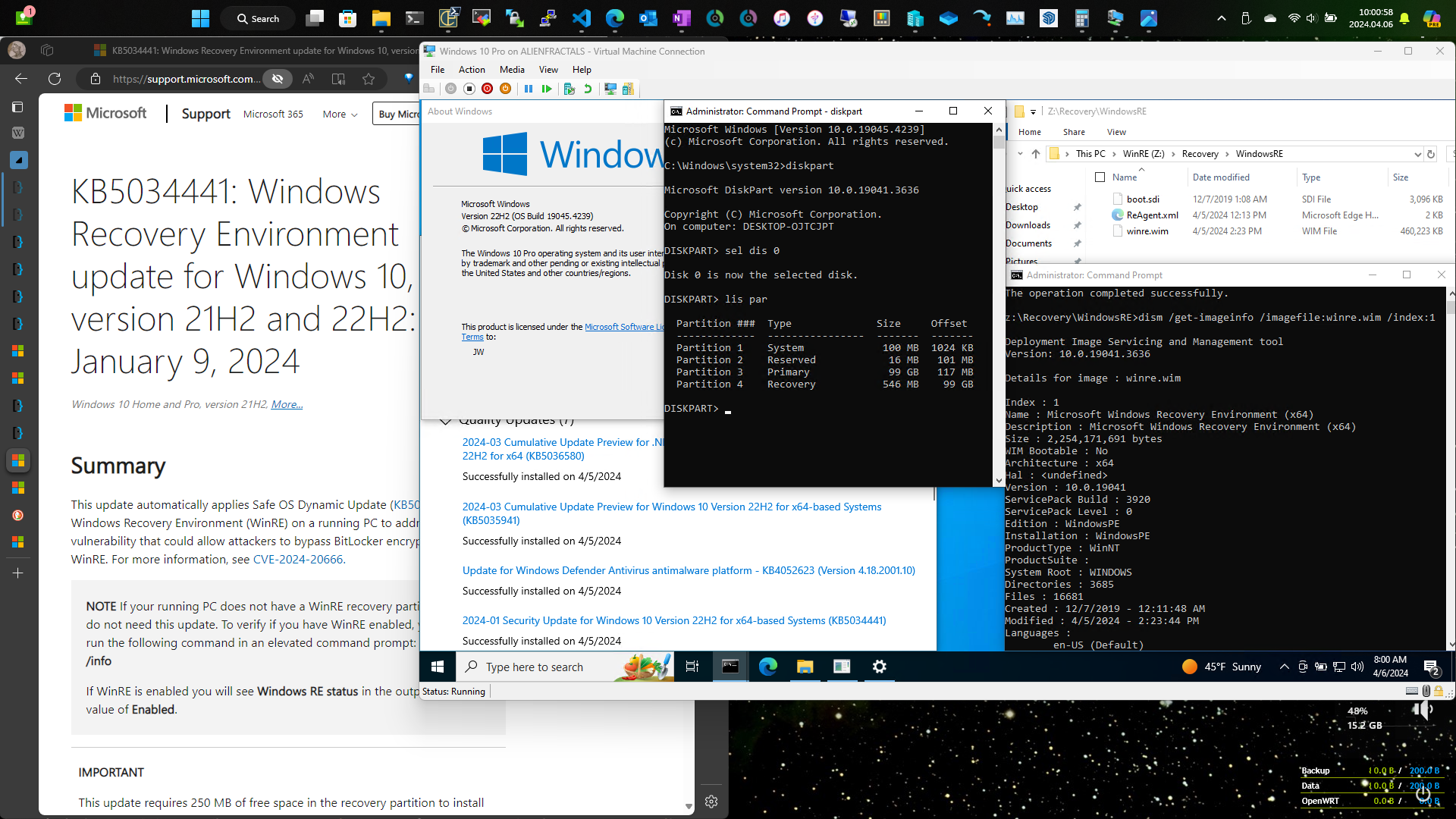The width and height of the screenshot is (1456, 819).
Task: Open KB5034441 security update history link
Action: click(x=674, y=620)
